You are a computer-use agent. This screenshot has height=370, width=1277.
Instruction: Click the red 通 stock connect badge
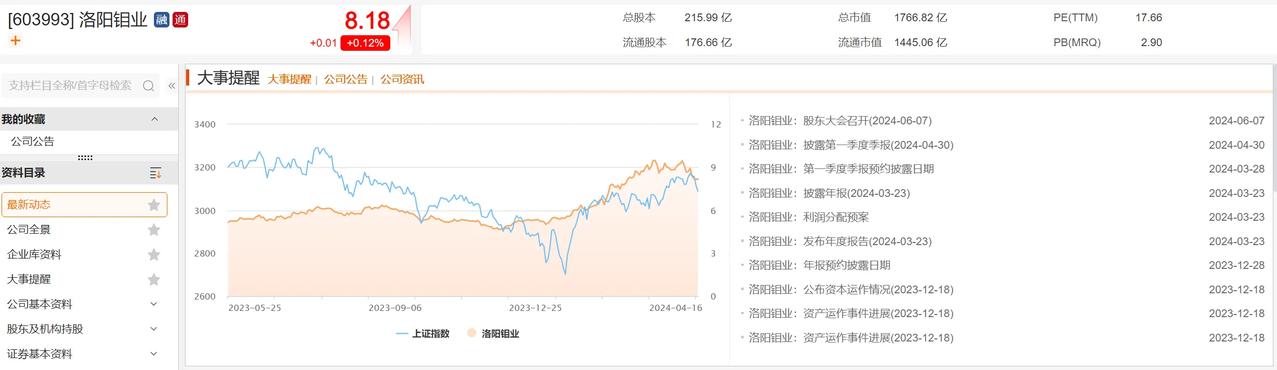coord(180,19)
